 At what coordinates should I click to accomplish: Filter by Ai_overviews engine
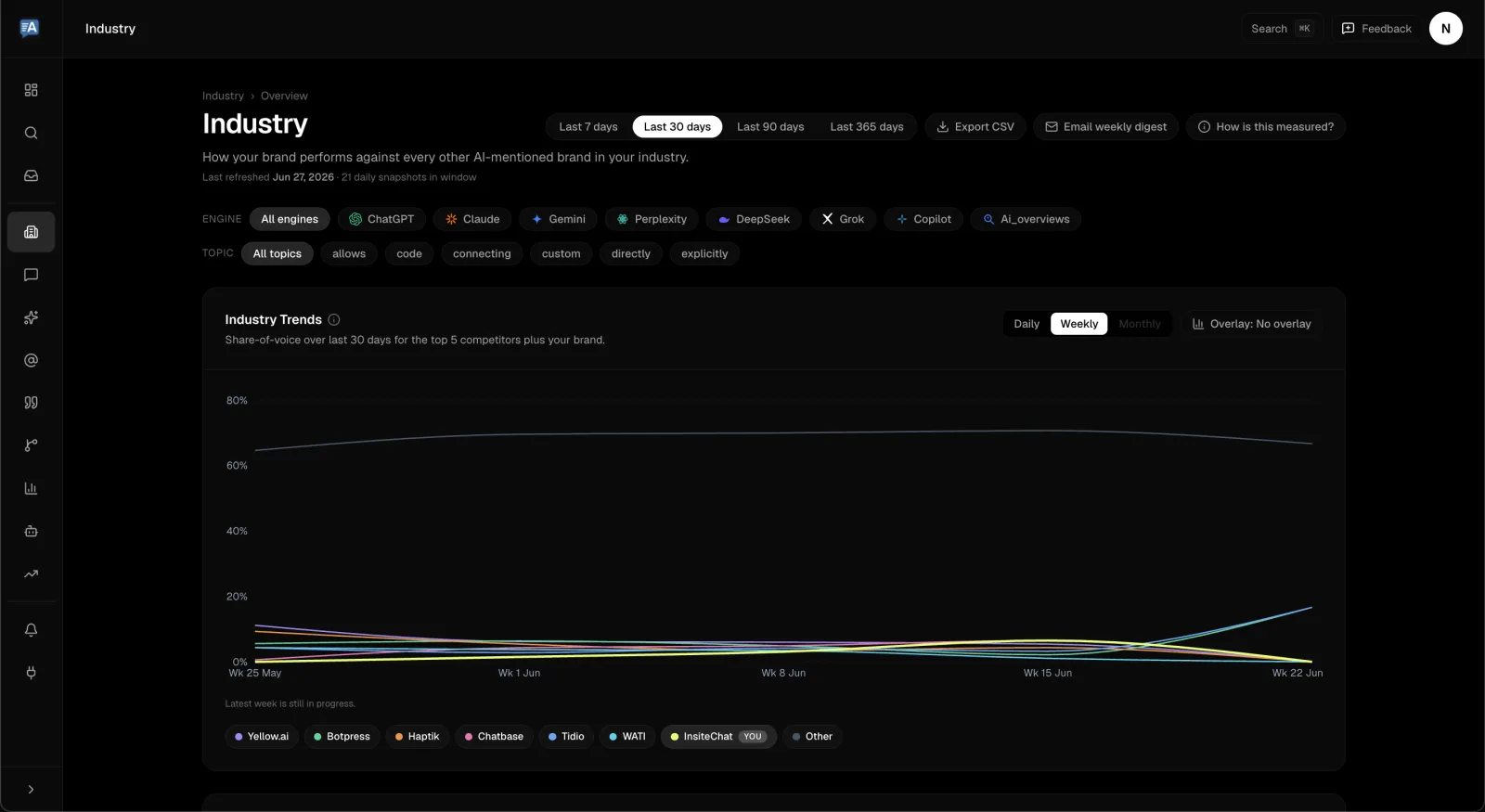1026,219
